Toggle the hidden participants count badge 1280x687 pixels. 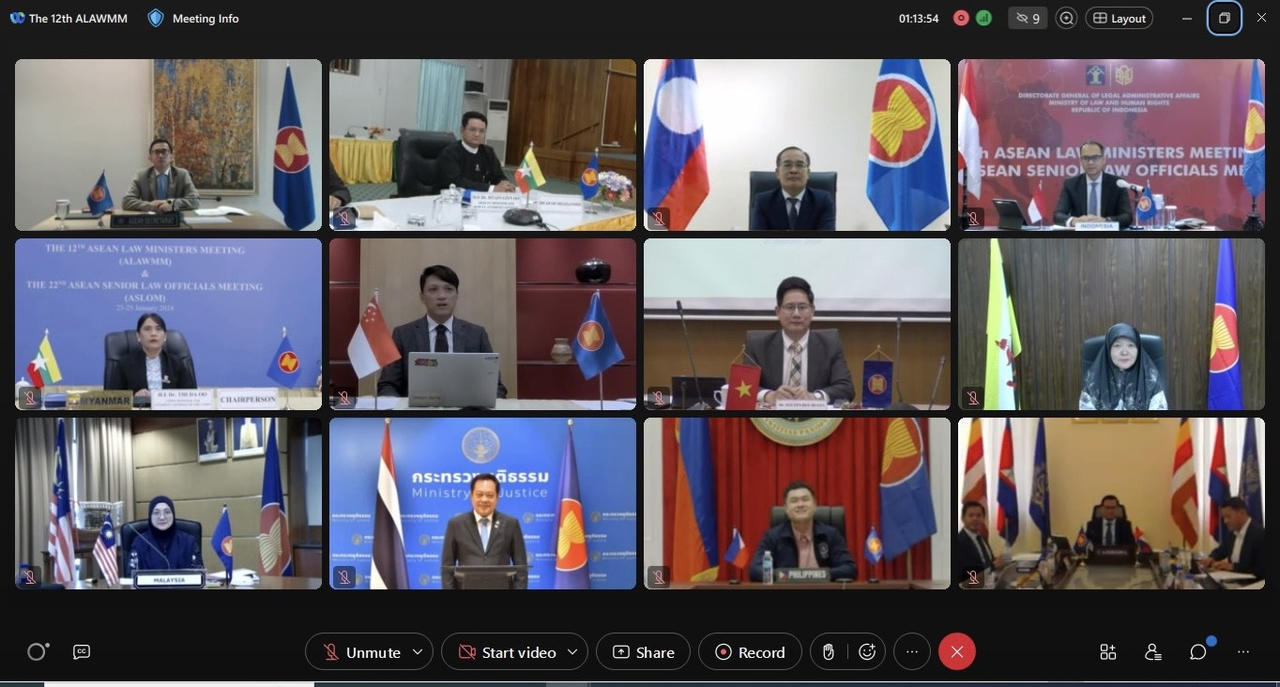click(x=1027, y=17)
